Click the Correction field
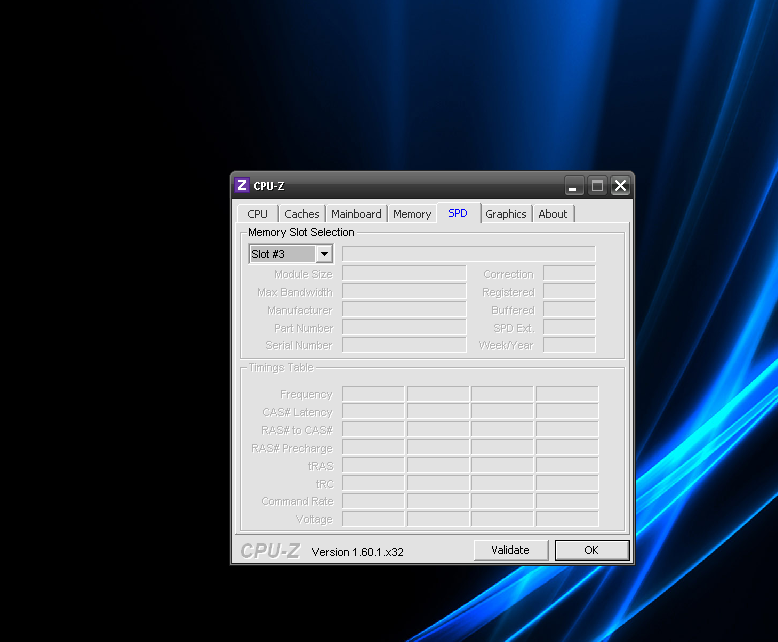 click(569, 274)
